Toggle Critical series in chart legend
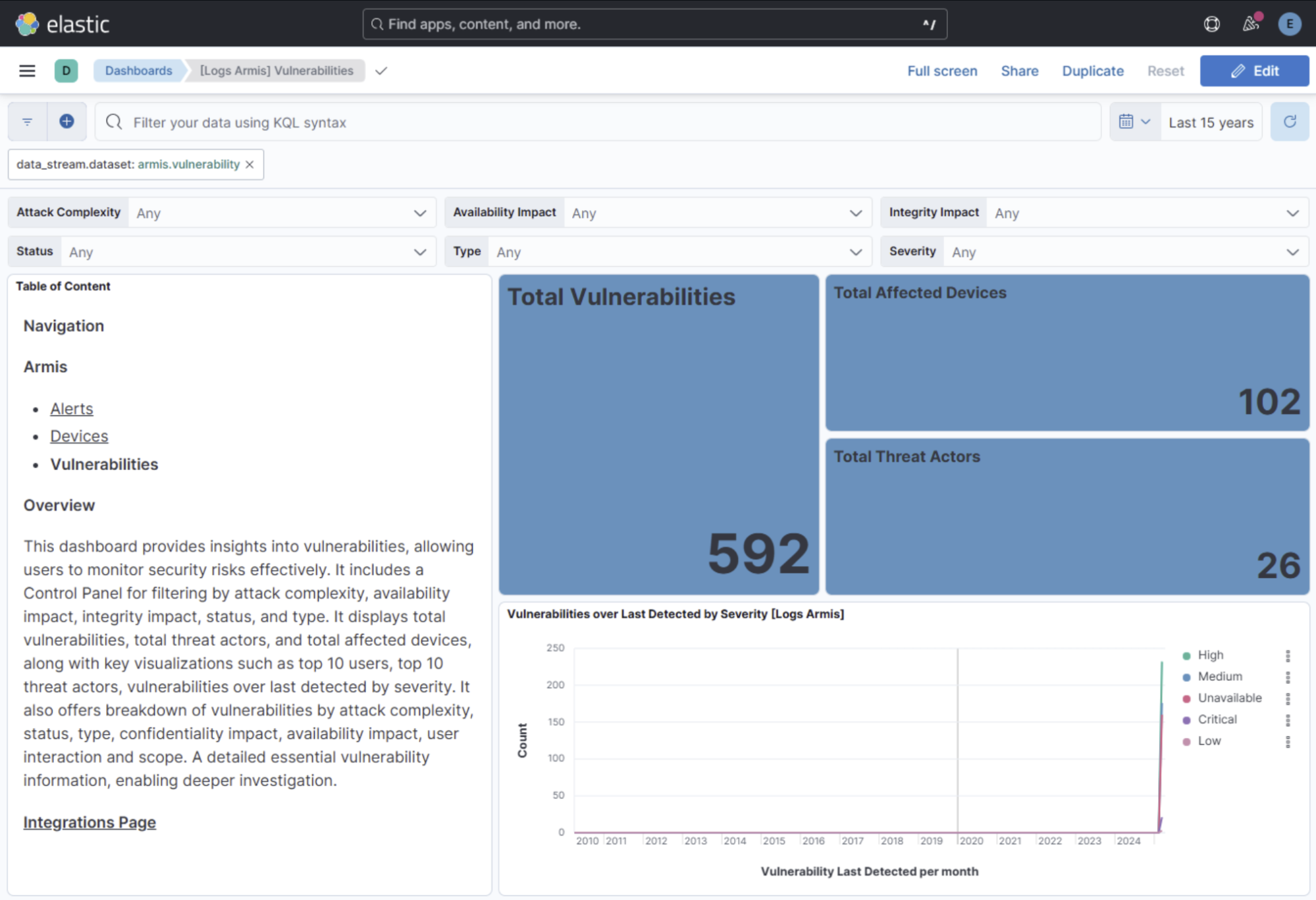1316x900 pixels. [1217, 720]
